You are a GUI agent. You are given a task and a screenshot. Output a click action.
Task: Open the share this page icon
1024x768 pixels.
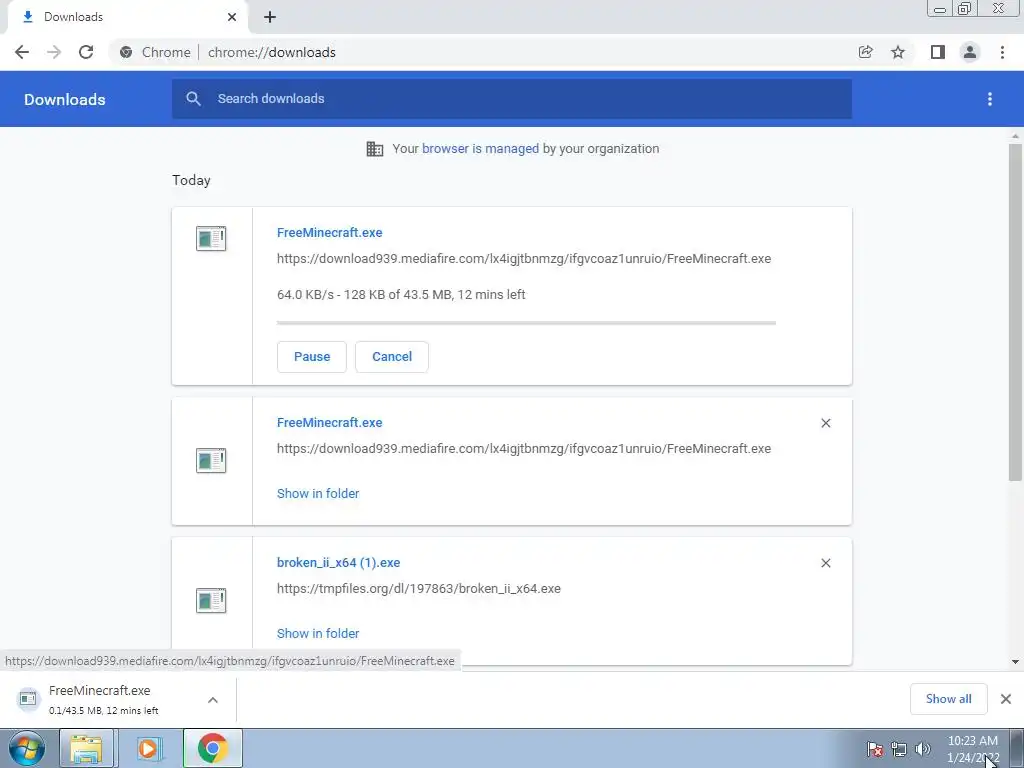[x=865, y=52]
